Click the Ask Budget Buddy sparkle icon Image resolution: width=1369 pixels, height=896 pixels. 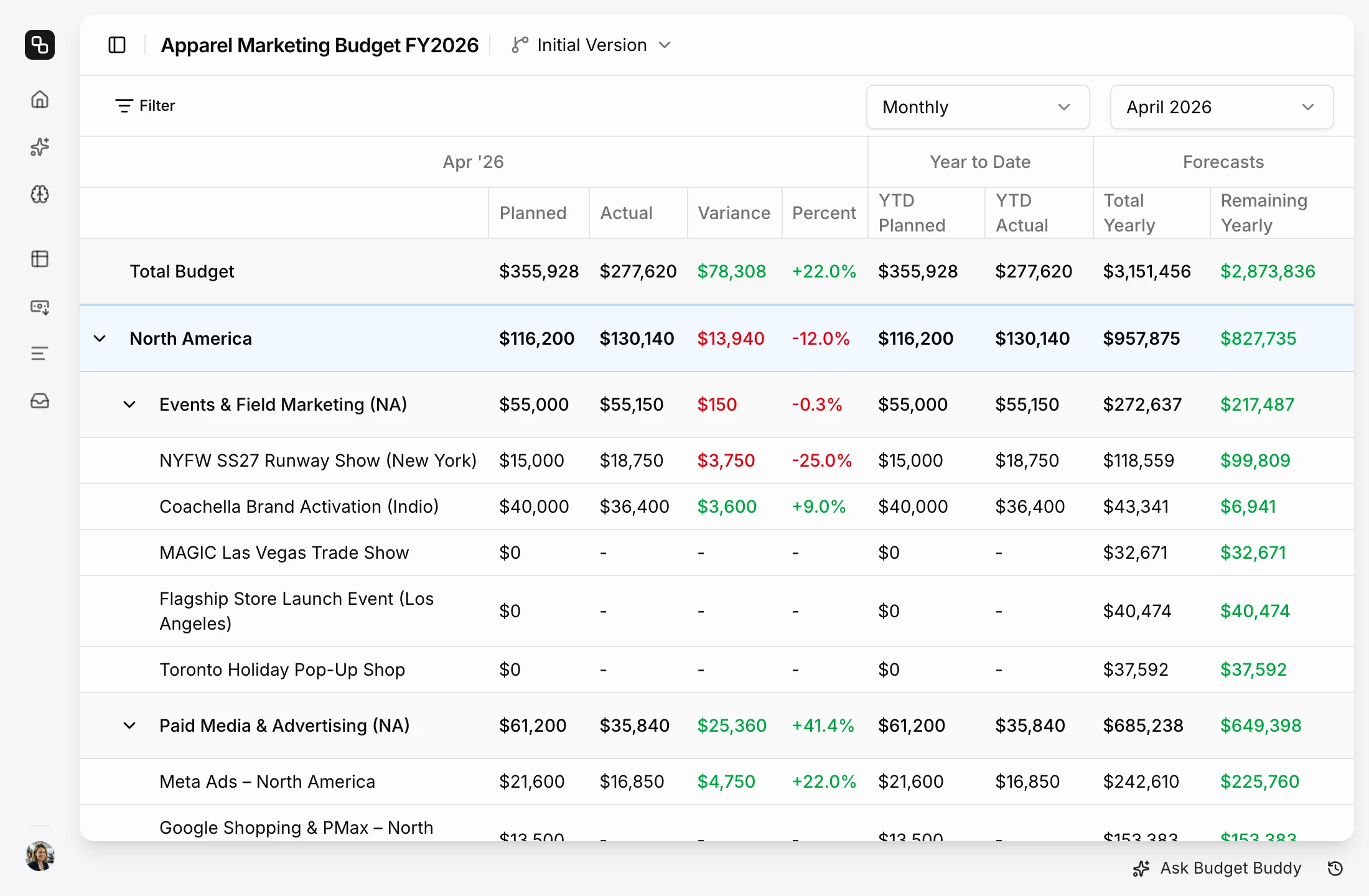point(1141,869)
